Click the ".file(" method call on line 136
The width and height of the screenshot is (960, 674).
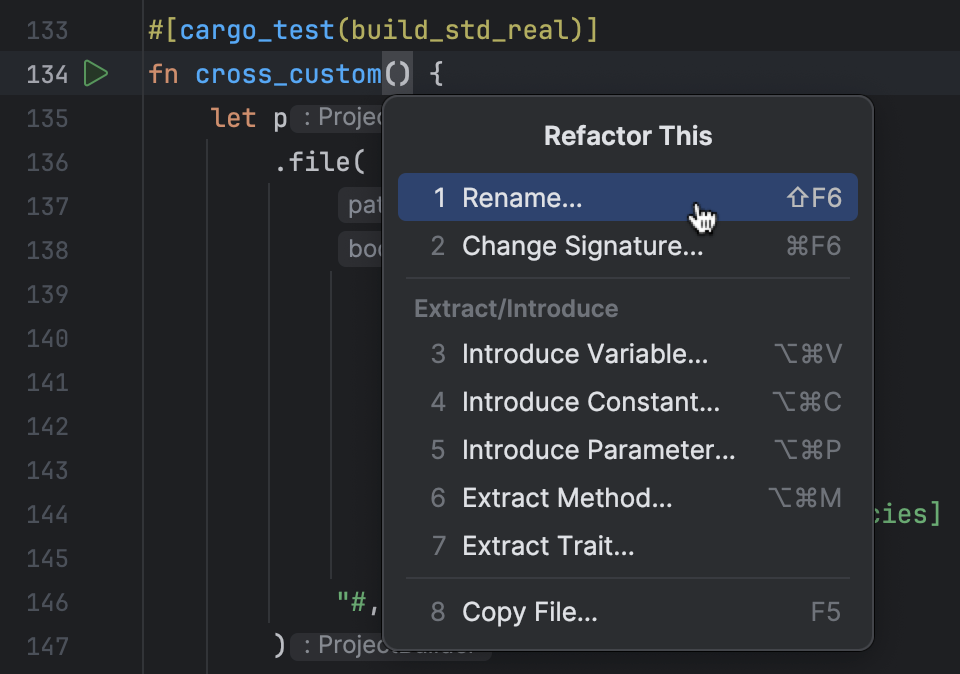pyautogui.click(x=310, y=161)
